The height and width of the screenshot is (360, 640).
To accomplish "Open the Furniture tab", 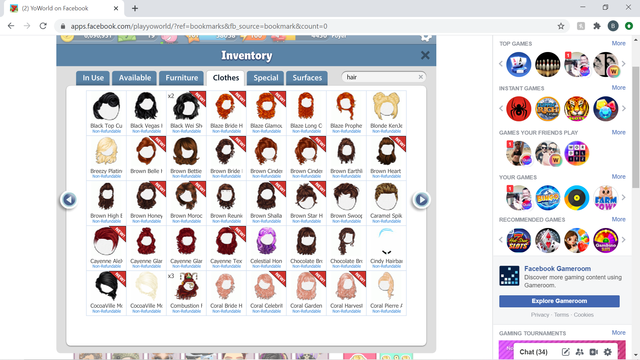I will coord(182,78).
